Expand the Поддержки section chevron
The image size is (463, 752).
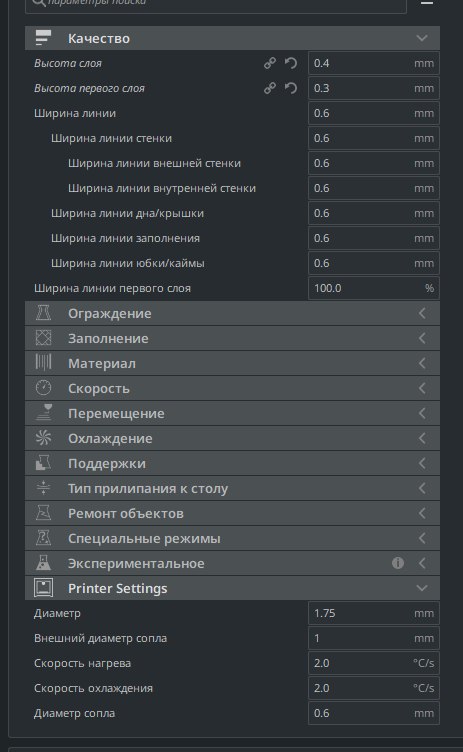[x=422, y=463]
